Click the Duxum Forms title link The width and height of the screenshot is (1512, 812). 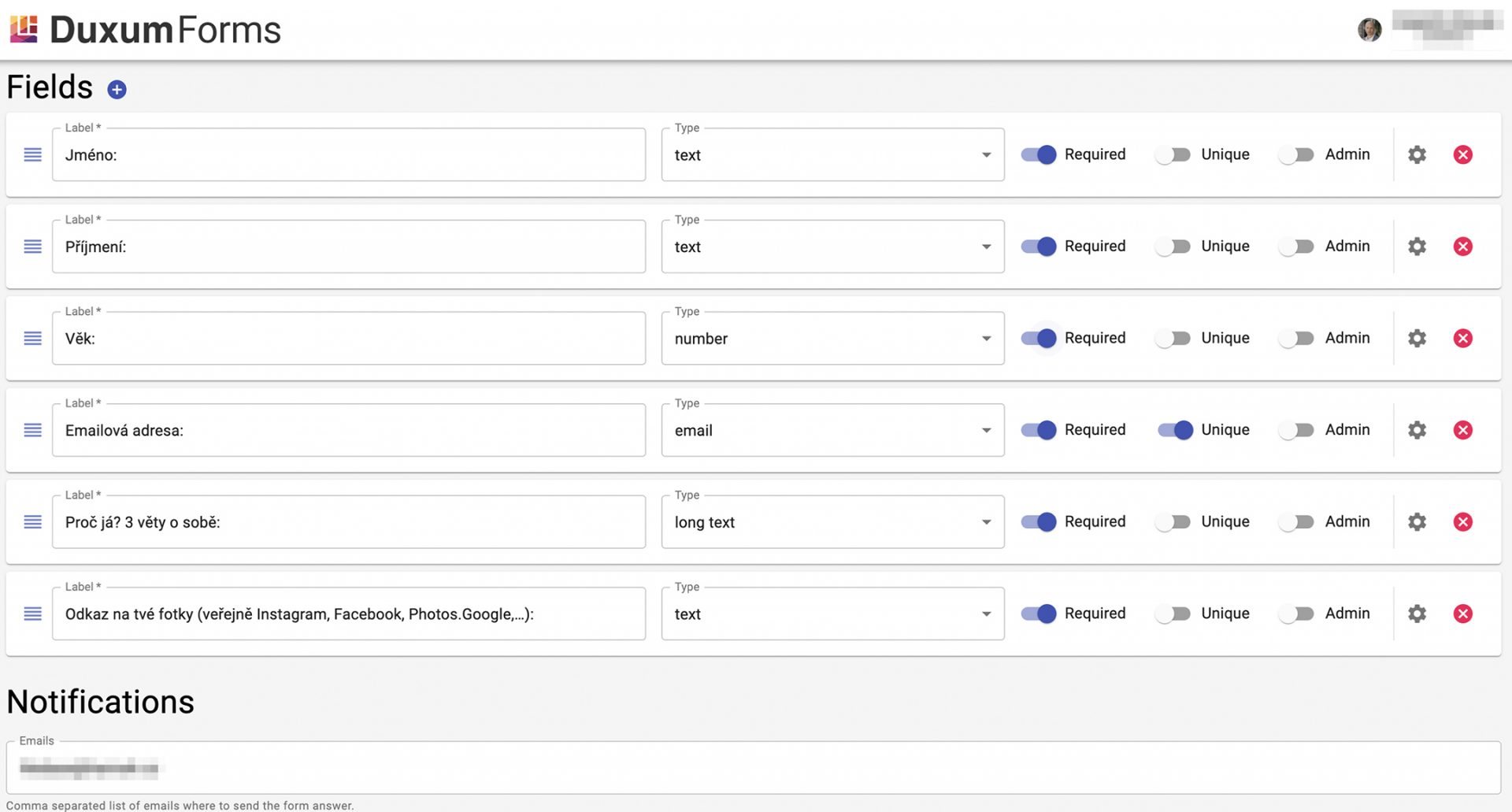coord(165,30)
